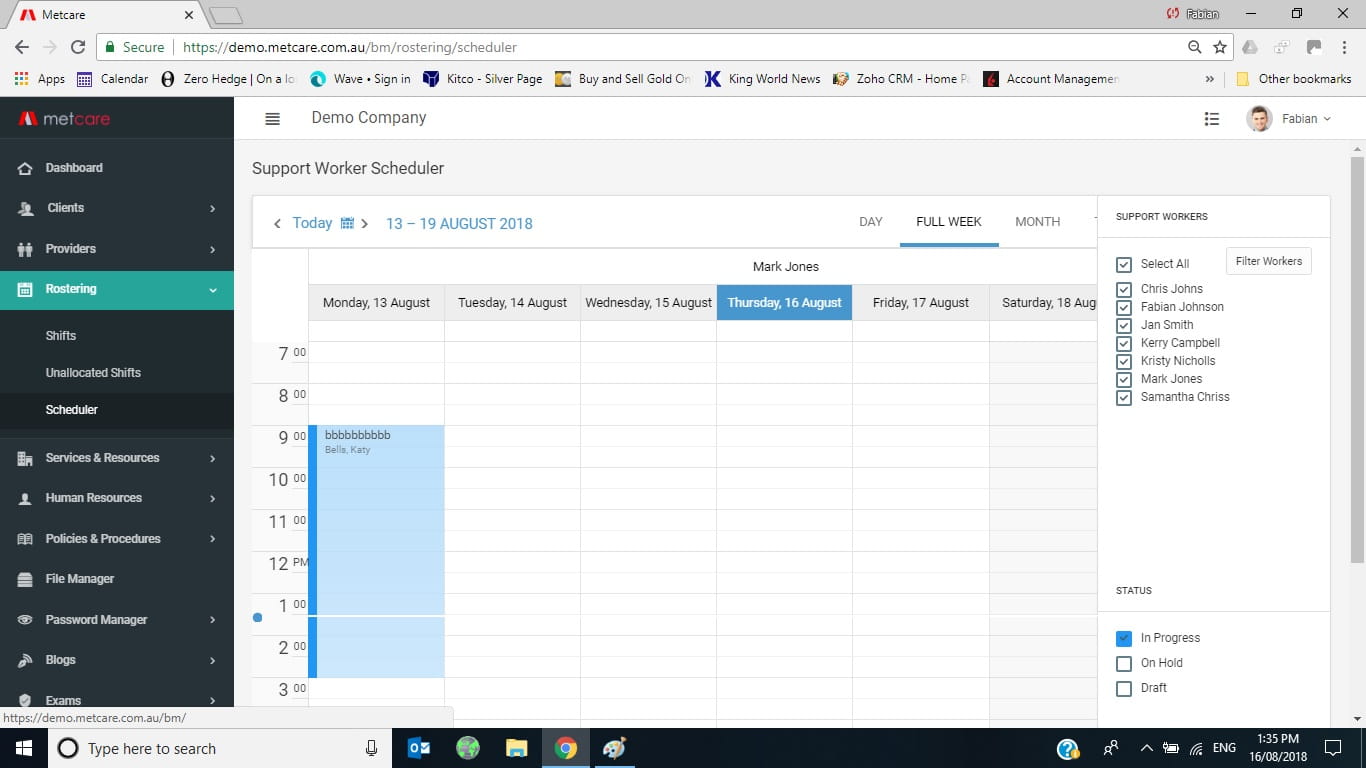Switch to DAY view tab

(x=871, y=222)
